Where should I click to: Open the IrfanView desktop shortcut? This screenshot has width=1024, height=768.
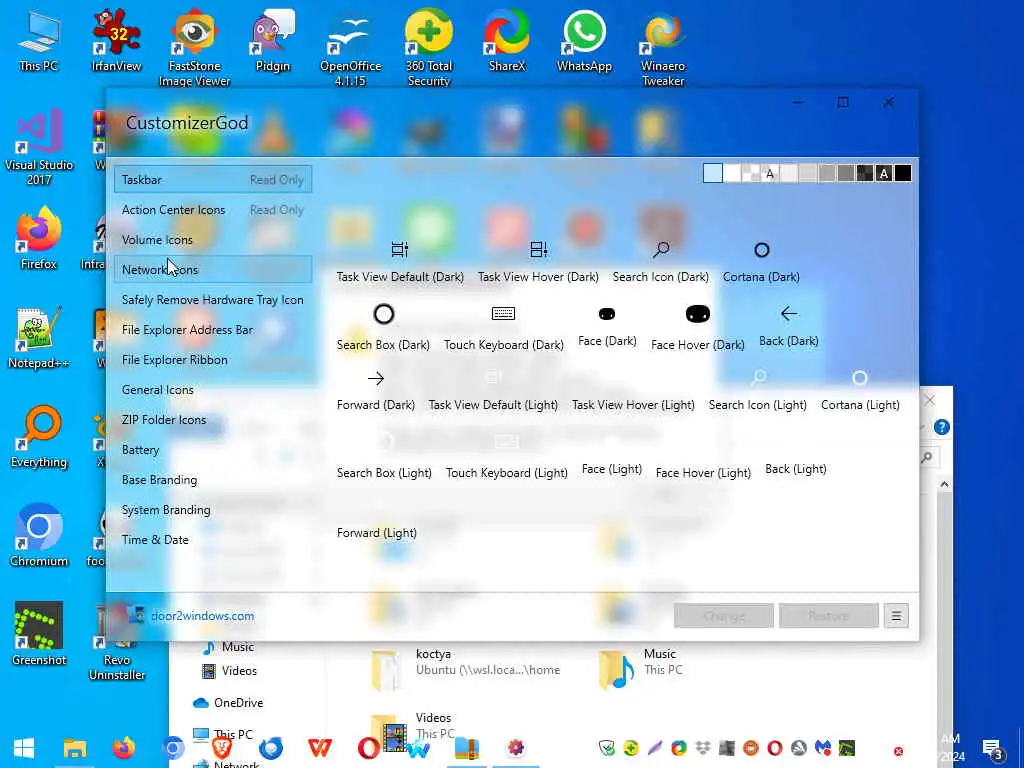[x=116, y=40]
